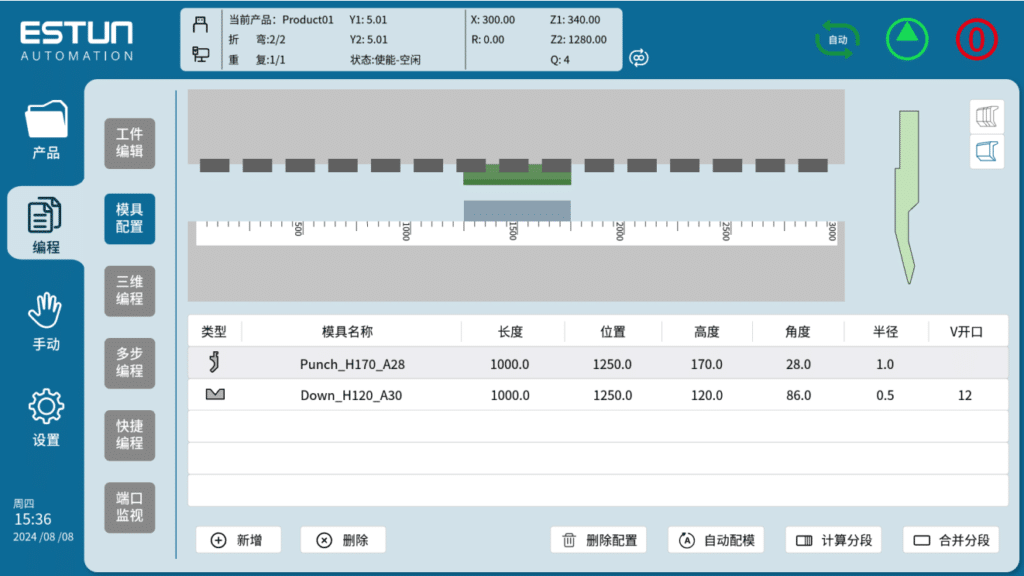Open the 端口监视 tab
1024x576 pixels.
pyautogui.click(x=129, y=507)
